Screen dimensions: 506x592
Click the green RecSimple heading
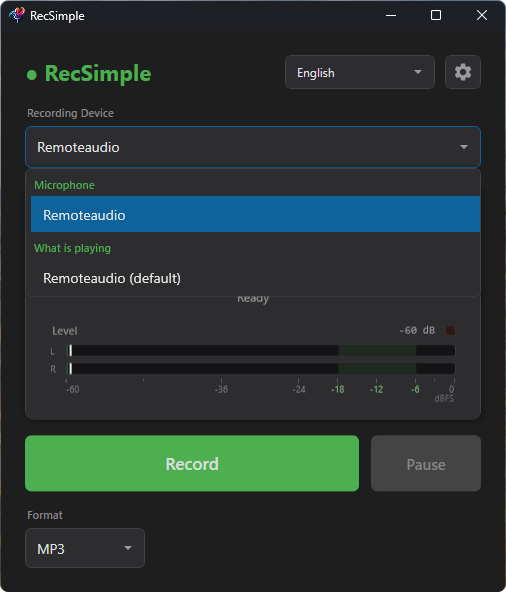click(98, 73)
